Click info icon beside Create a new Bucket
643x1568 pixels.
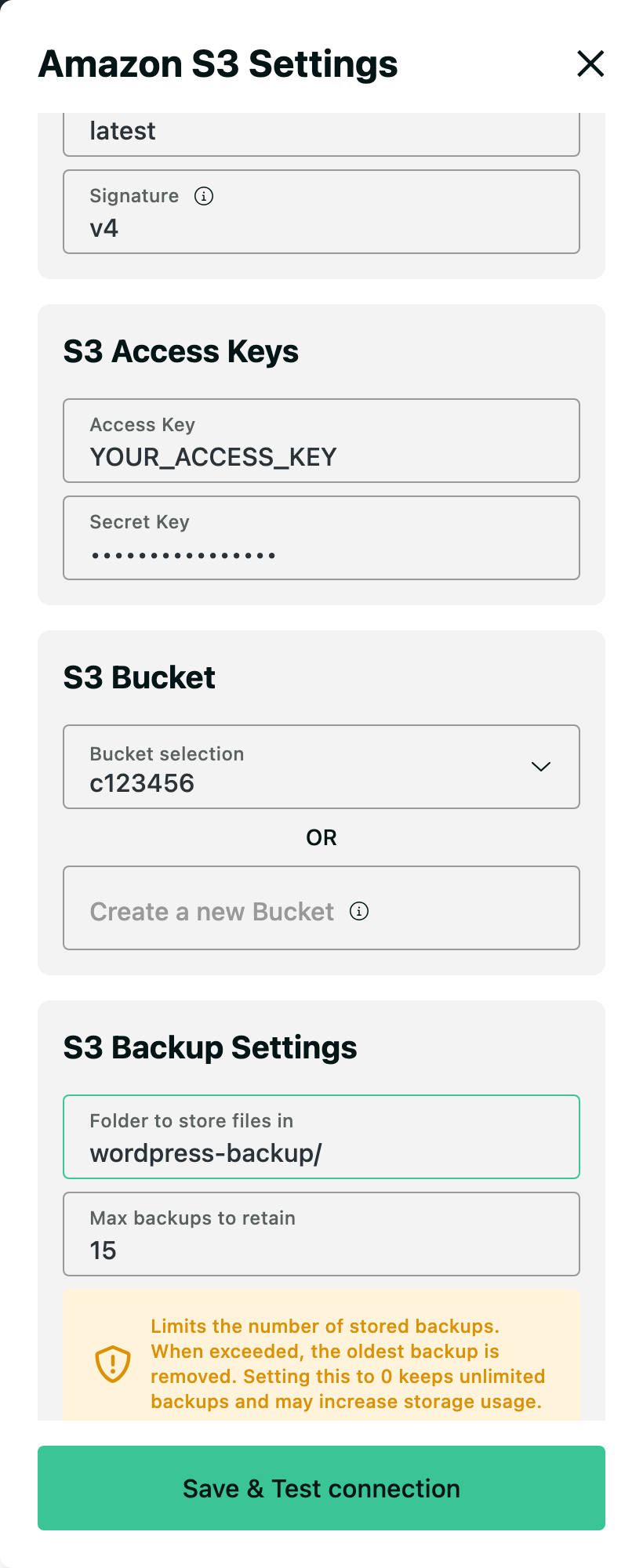(x=359, y=911)
